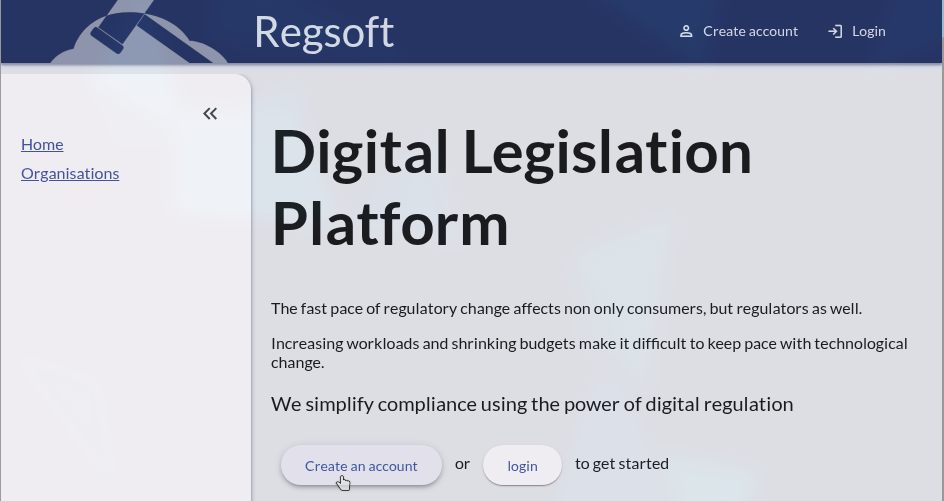Click the 'to get started' text
This screenshot has height=501, width=944.
click(621, 463)
